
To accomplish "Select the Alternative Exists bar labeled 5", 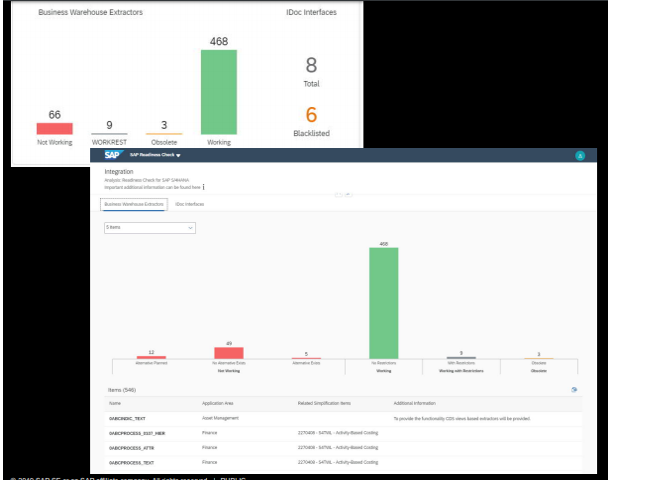I will click(x=306, y=358).
